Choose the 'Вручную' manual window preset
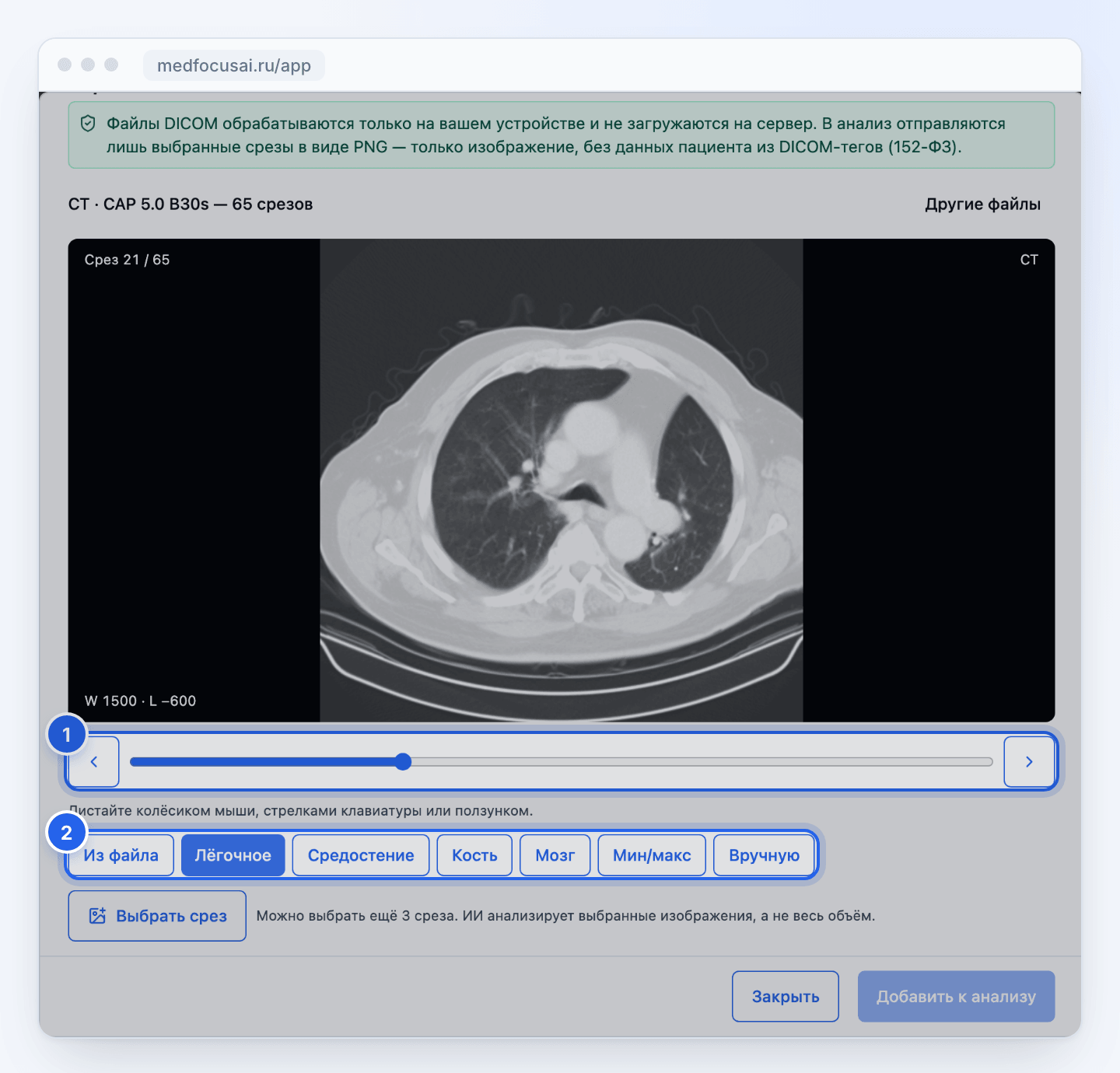The width and height of the screenshot is (1120, 1073). point(765,855)
